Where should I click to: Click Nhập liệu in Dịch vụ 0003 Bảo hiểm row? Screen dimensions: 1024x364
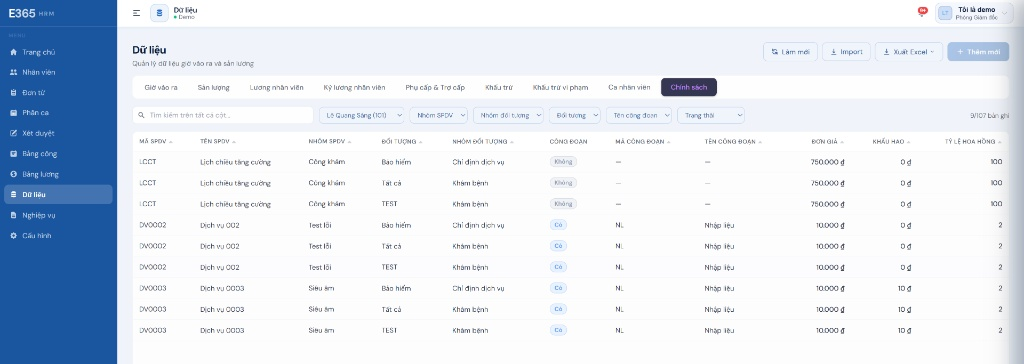[x=719, y=288]
